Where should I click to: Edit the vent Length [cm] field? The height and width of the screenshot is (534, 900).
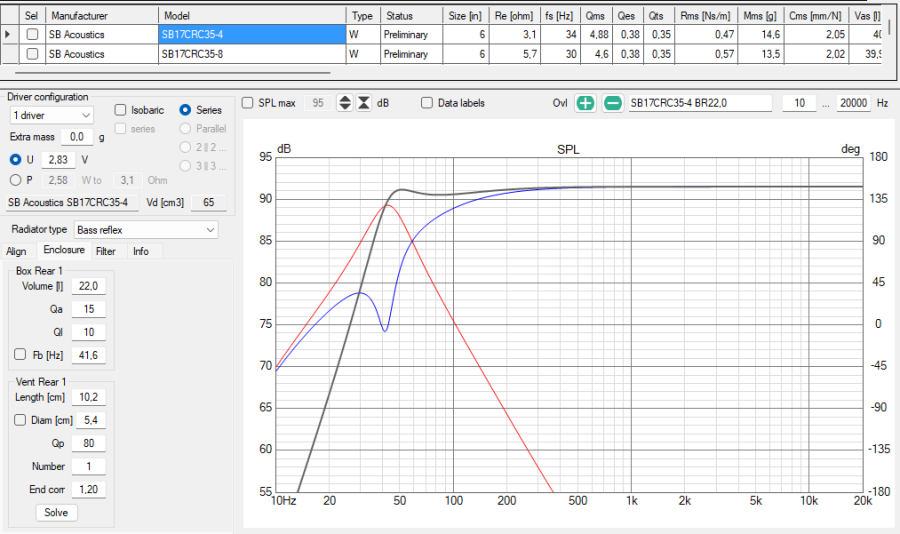[x=88, y=397]
